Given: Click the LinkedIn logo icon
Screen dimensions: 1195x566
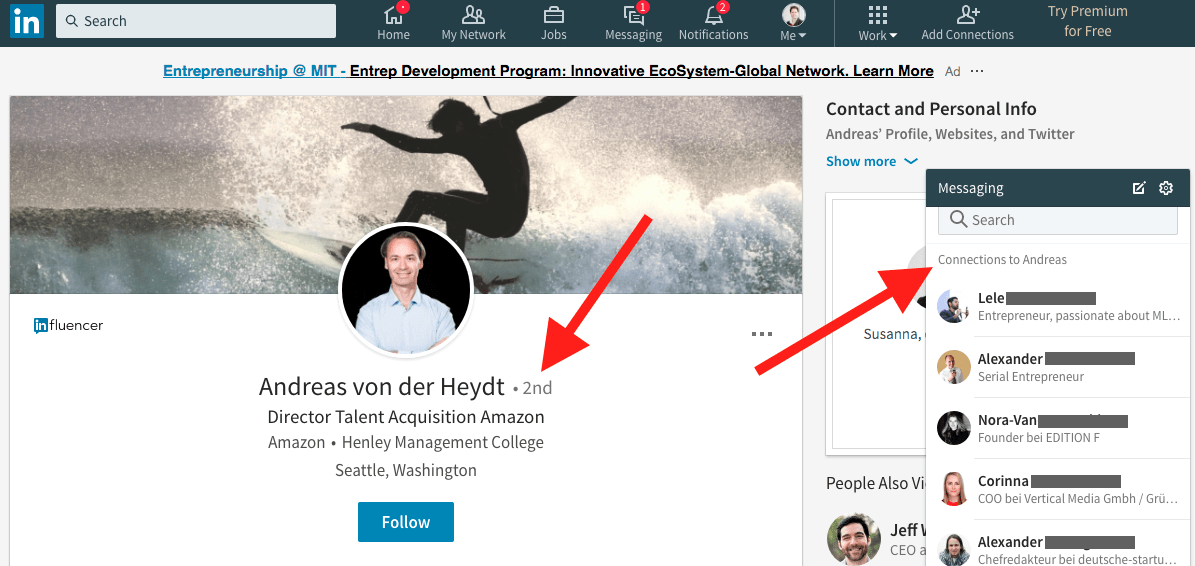Looking at the screenshot, I should [x=26, y=21].
